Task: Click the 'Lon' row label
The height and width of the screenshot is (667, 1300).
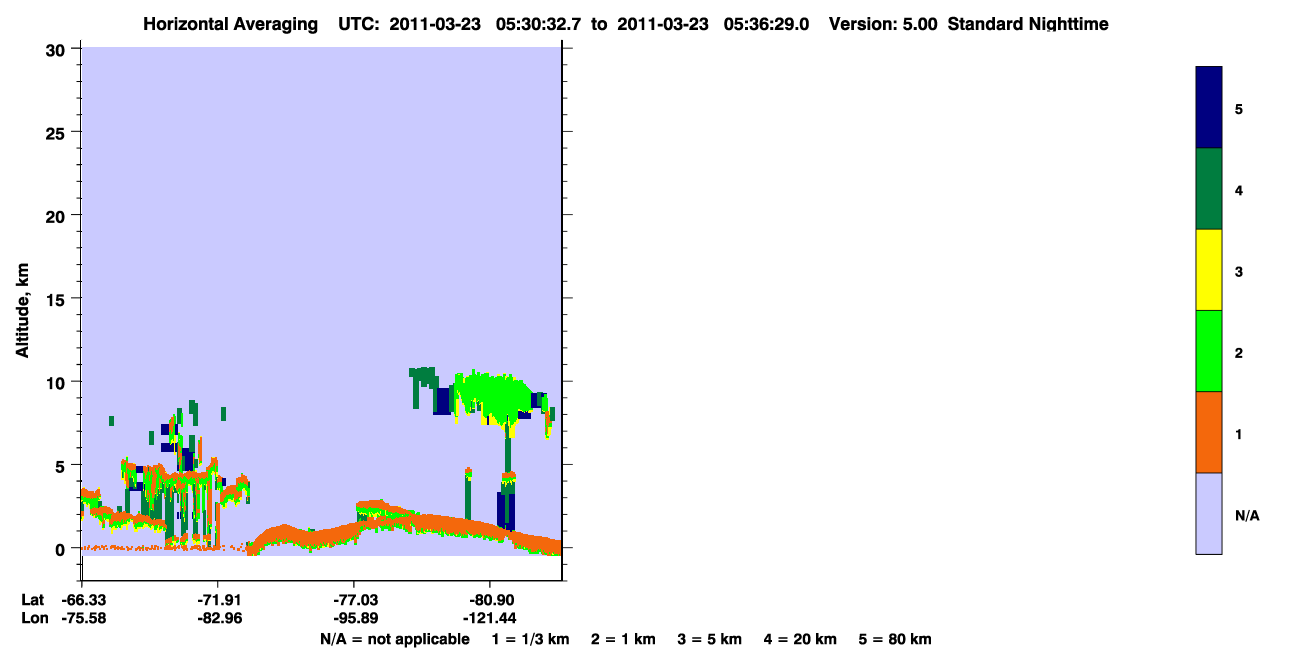Action: 34,618
